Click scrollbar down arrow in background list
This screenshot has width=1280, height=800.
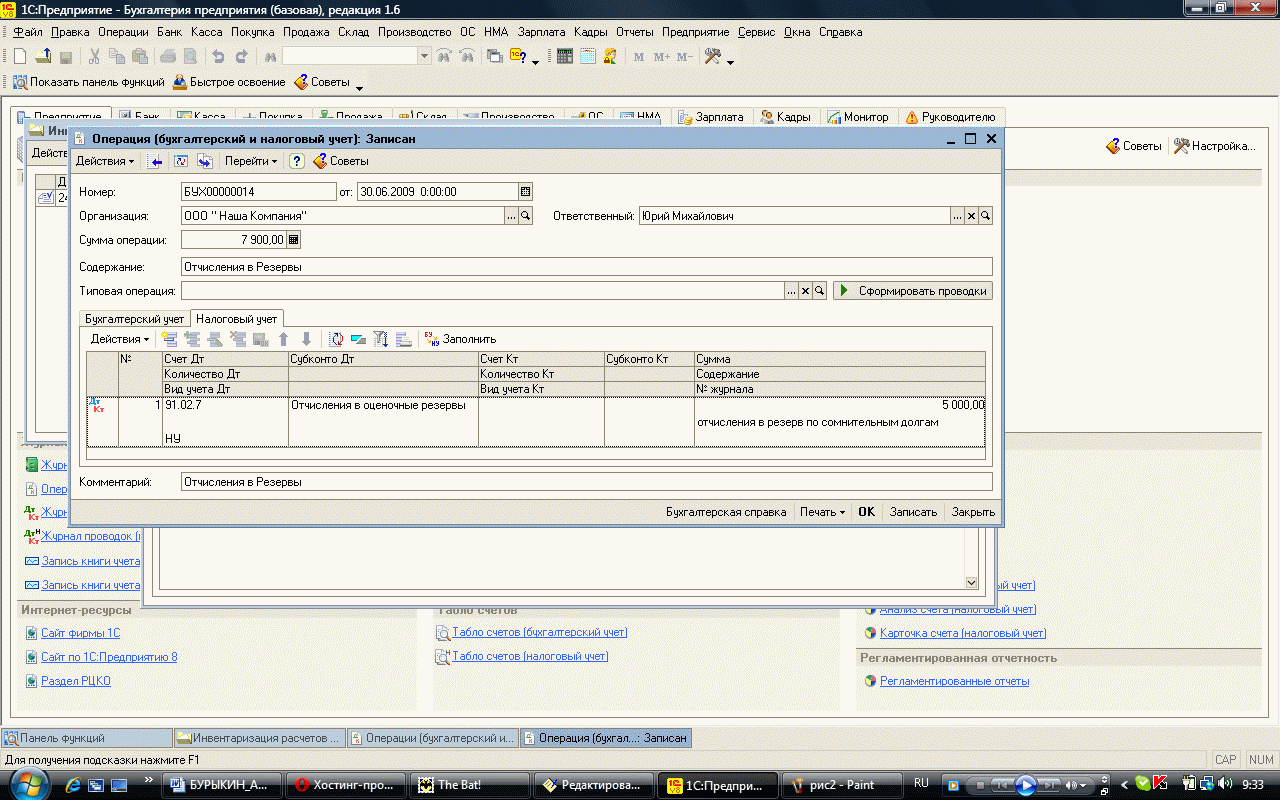(x=971, y=582)
